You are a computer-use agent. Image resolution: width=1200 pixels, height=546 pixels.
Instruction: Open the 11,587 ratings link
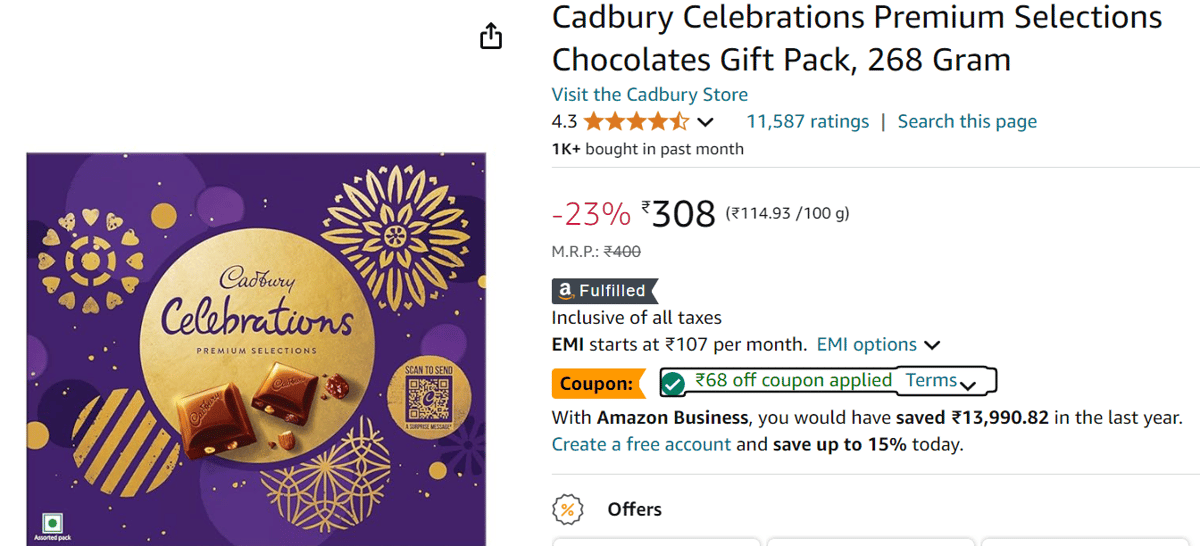click(x=807, y=122)
